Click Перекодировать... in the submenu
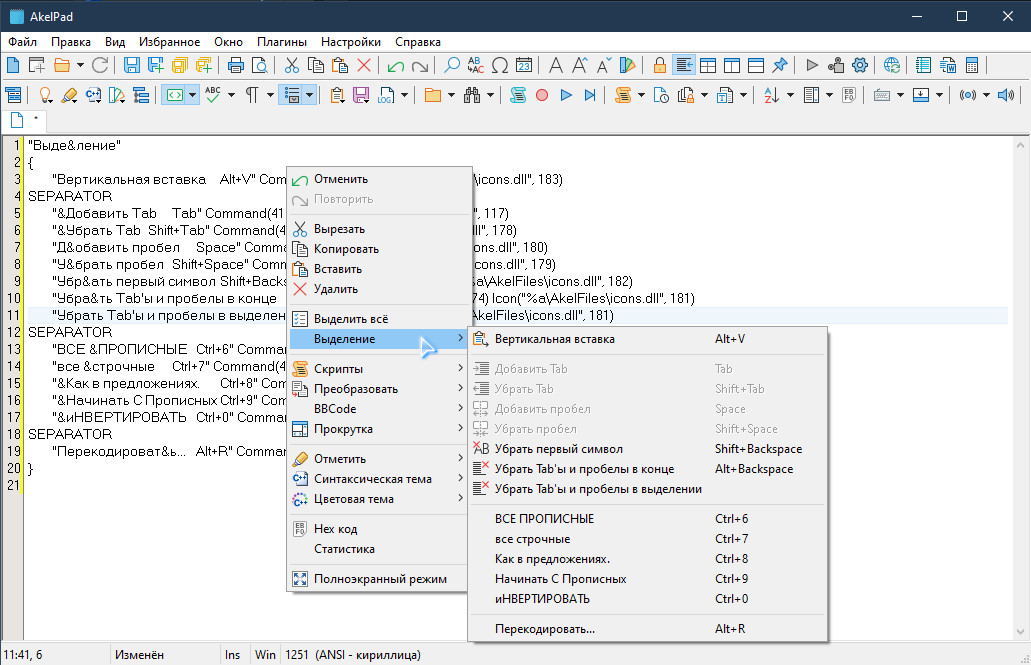1031x665 pixels. (545, 629)
